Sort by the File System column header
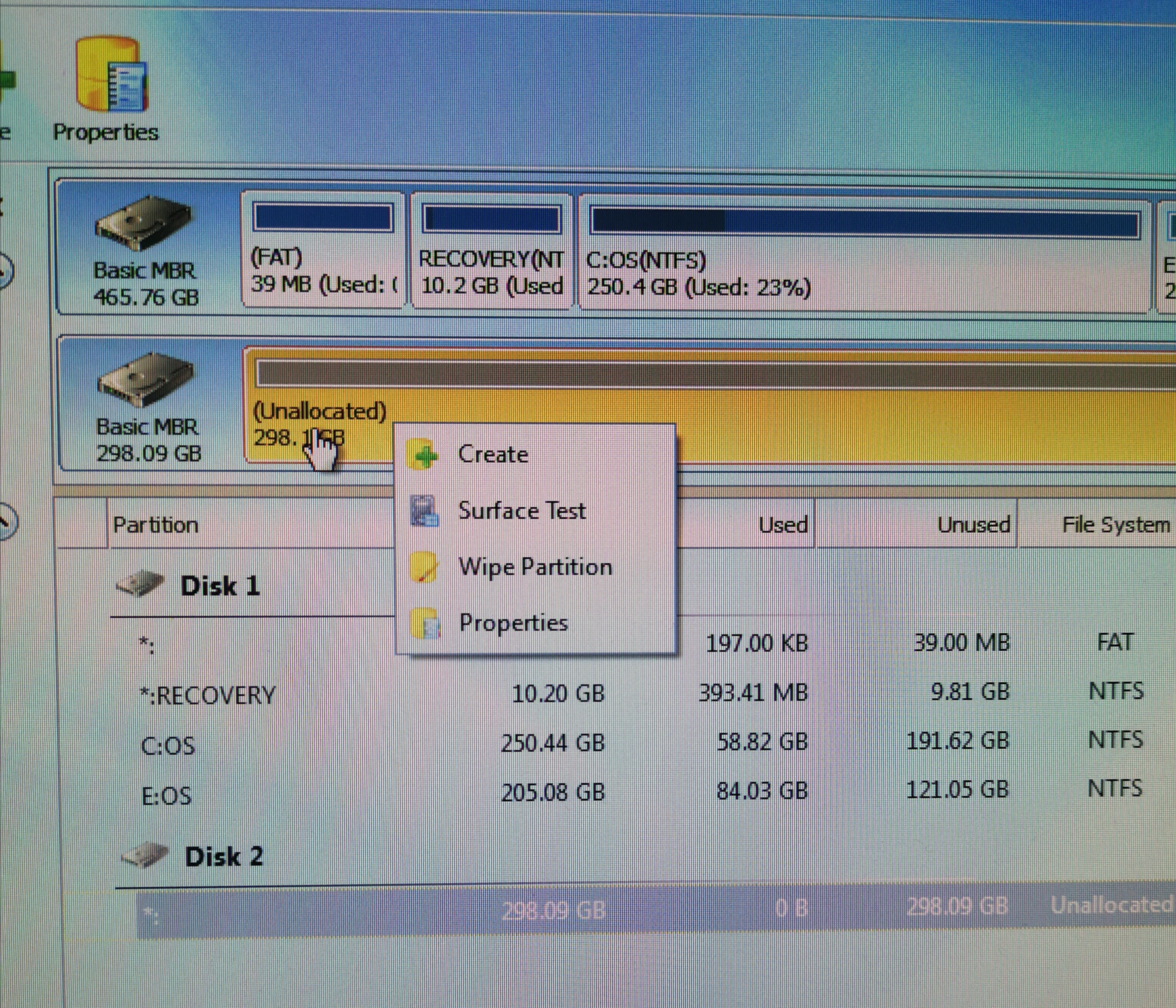 [x=1116, y=524]
